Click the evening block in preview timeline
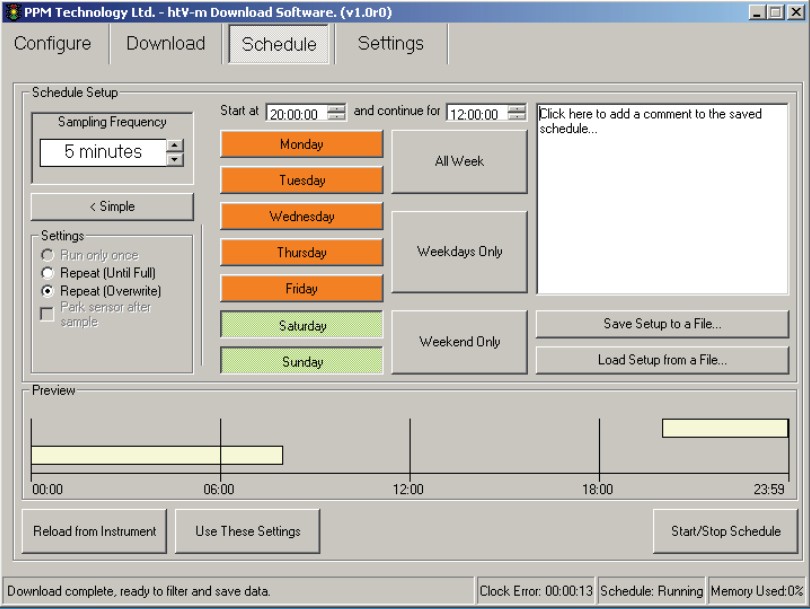810x609 pixels. coord(725,428)
